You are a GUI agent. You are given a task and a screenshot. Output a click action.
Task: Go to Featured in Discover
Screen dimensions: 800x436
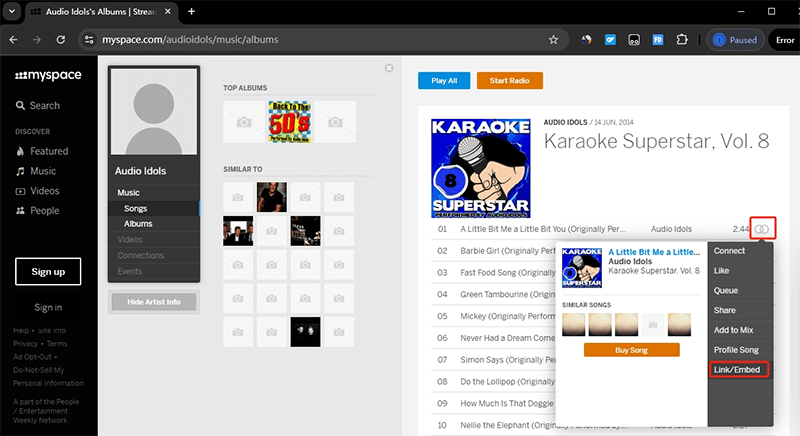tap(42, 151)
